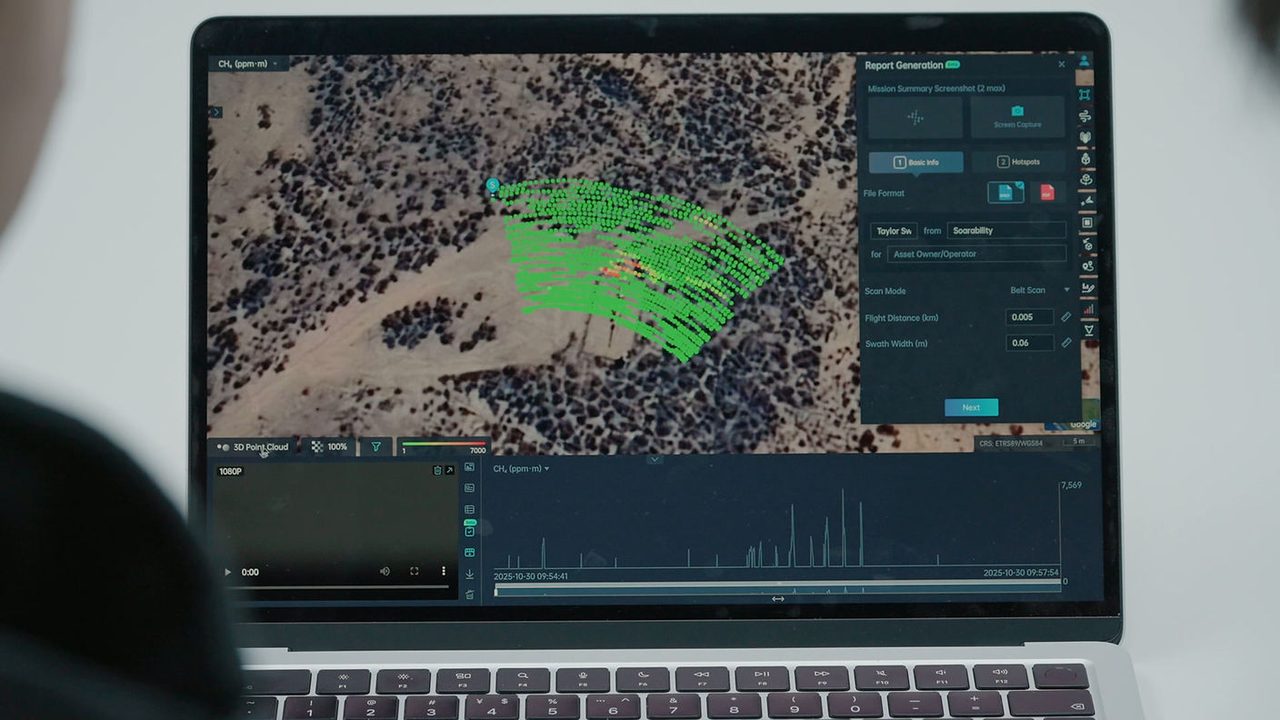The height and width of the screenshot is (720, 1280).
Task: Click the bottom-most icon in the bottom vertical toolbar
Action: (x=469, y=594)
